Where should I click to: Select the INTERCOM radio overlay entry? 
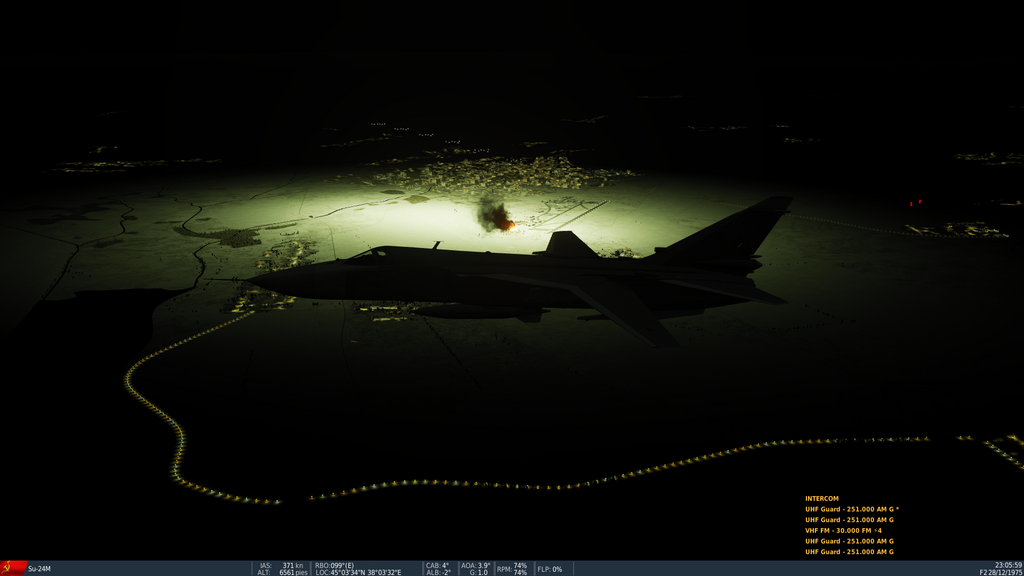[x=822, y=498]
